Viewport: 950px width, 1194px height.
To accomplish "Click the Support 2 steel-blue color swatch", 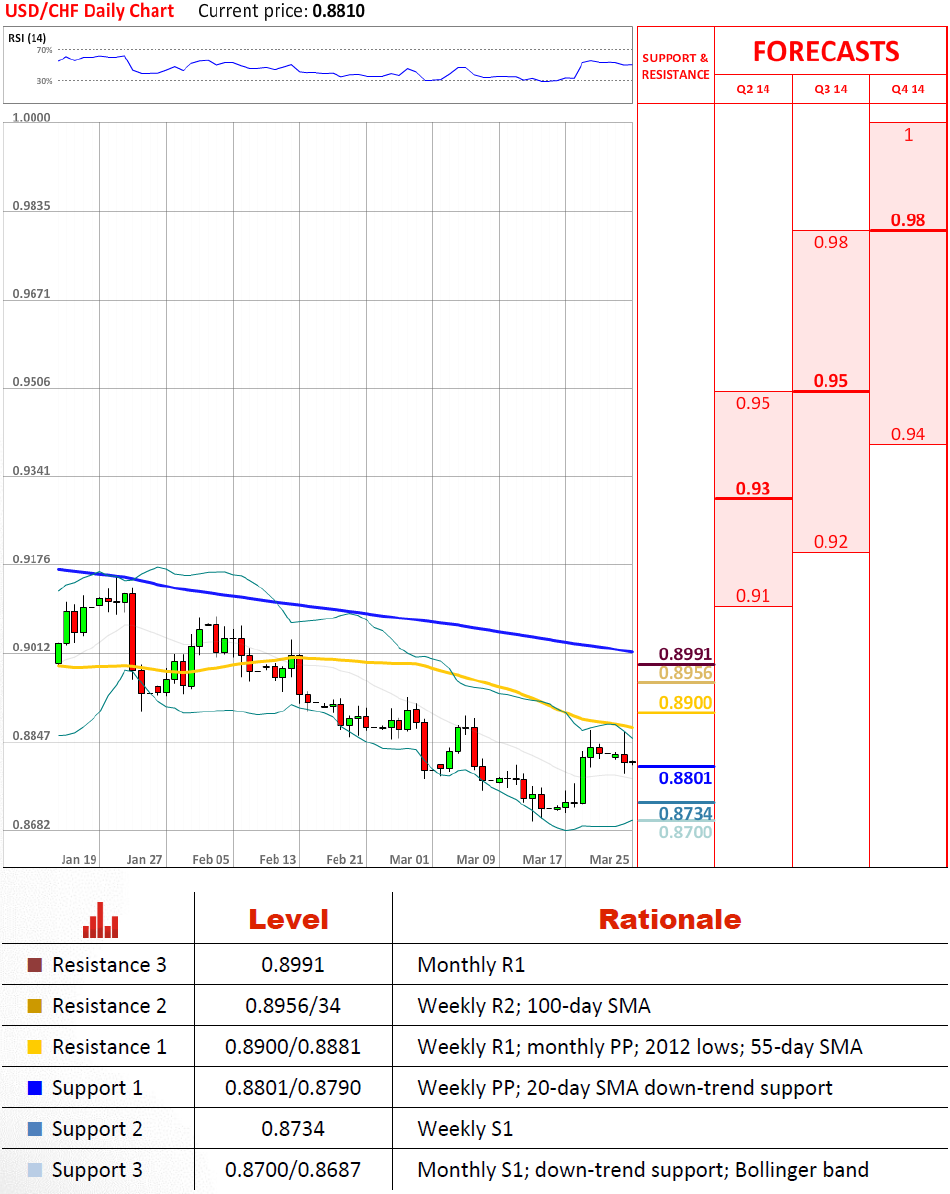I will [x=35, y=1129].
